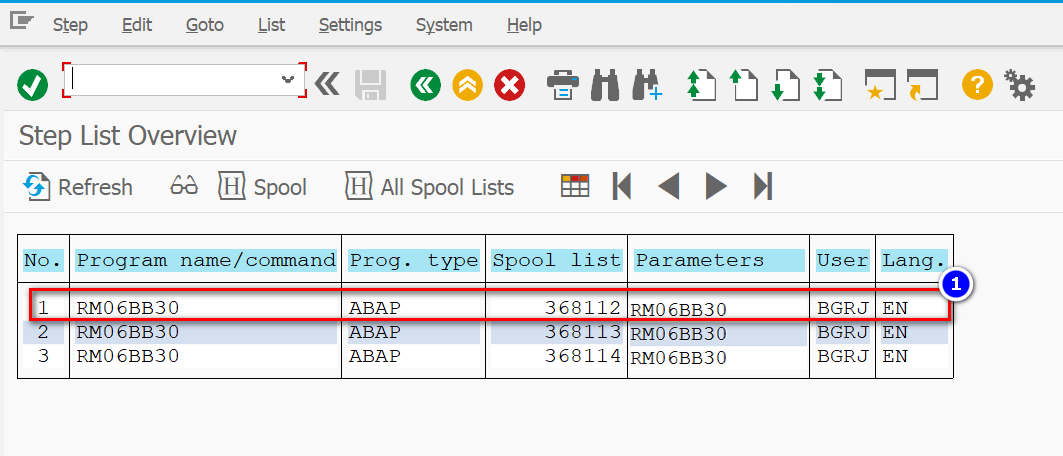The height and width of the screenshot is (456, 1063).
Task: Click the green checkmark Enter icon
Action: click(32, 86)
